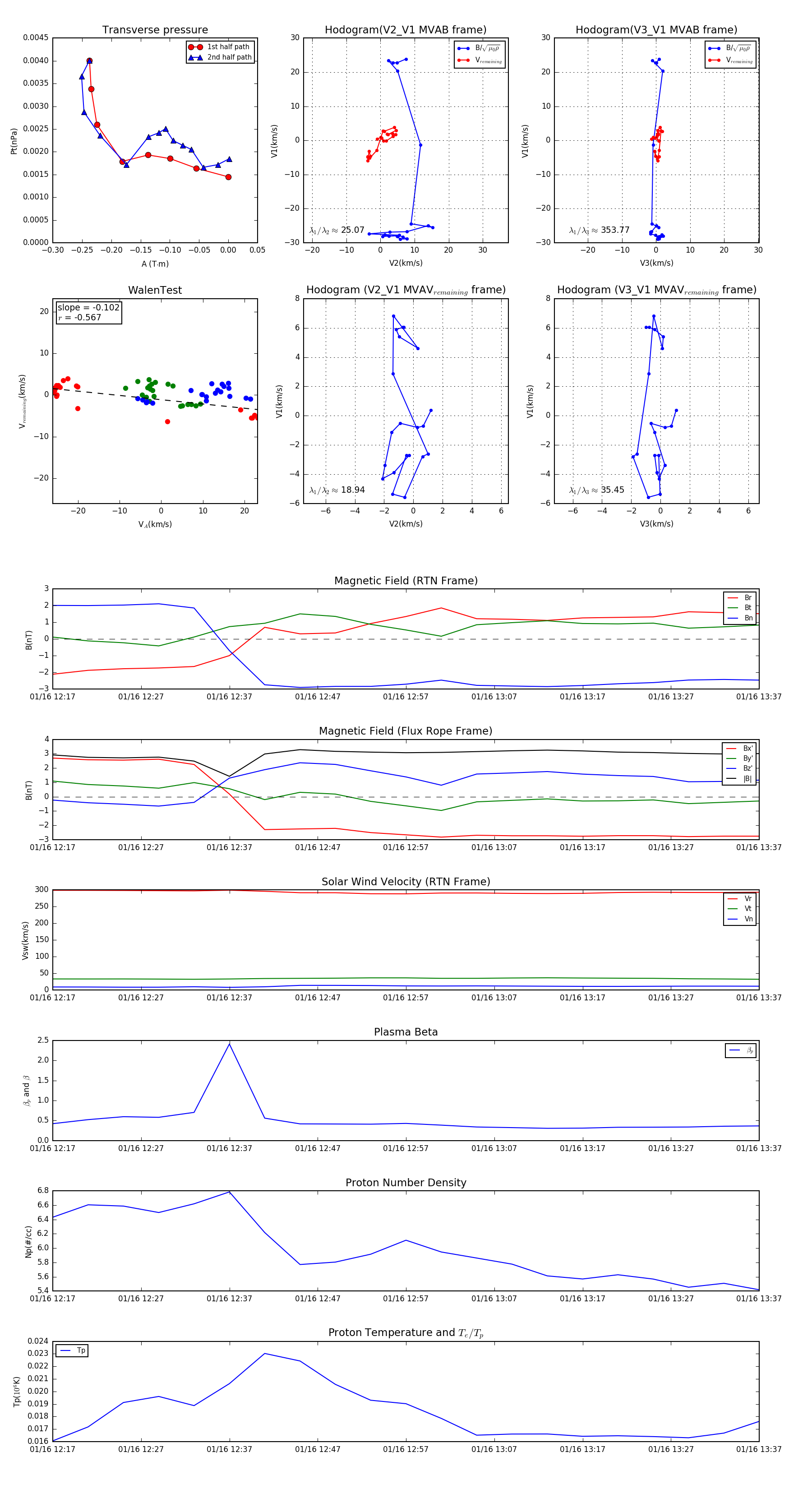Click the Proton Temperature curve peak
Screen dimensions: 812x1489
pyautogui.click(x=265, y=1353)
